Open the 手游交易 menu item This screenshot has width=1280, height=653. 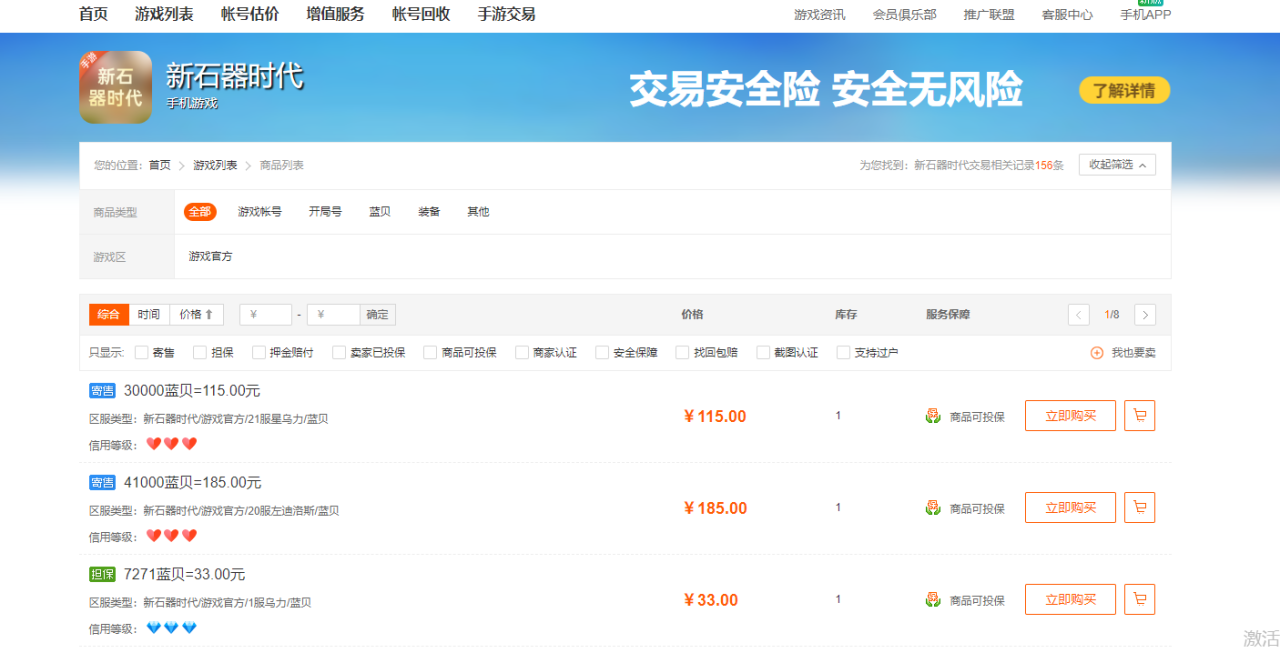click(506, 15)
